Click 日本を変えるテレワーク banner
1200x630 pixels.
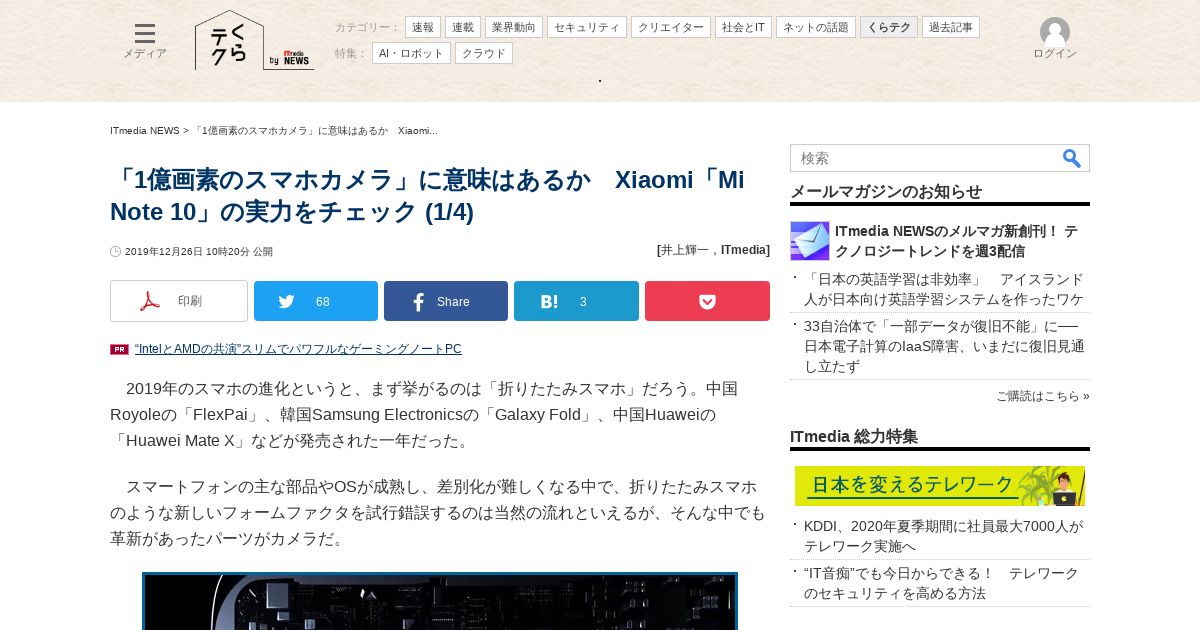(x=940, y=486)
